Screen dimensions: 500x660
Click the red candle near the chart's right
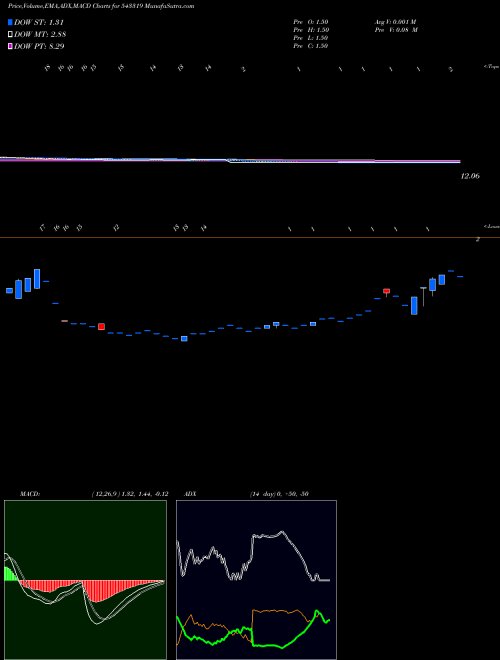click(x=386, y=291)
